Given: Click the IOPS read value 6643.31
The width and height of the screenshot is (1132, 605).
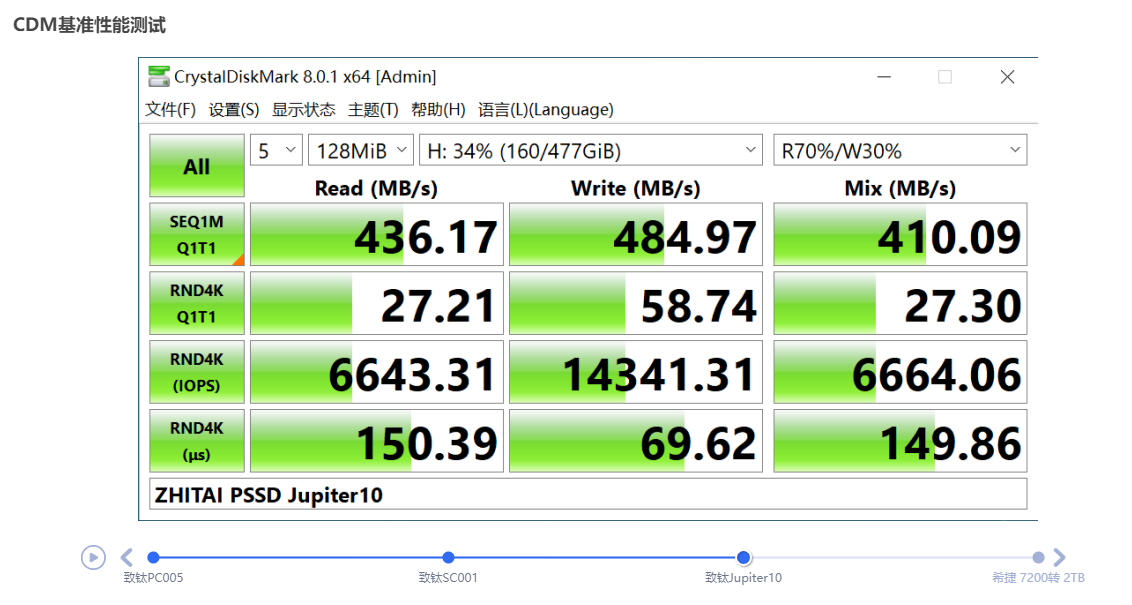Looking at the screenshot, I should click(x=376, y=372).
